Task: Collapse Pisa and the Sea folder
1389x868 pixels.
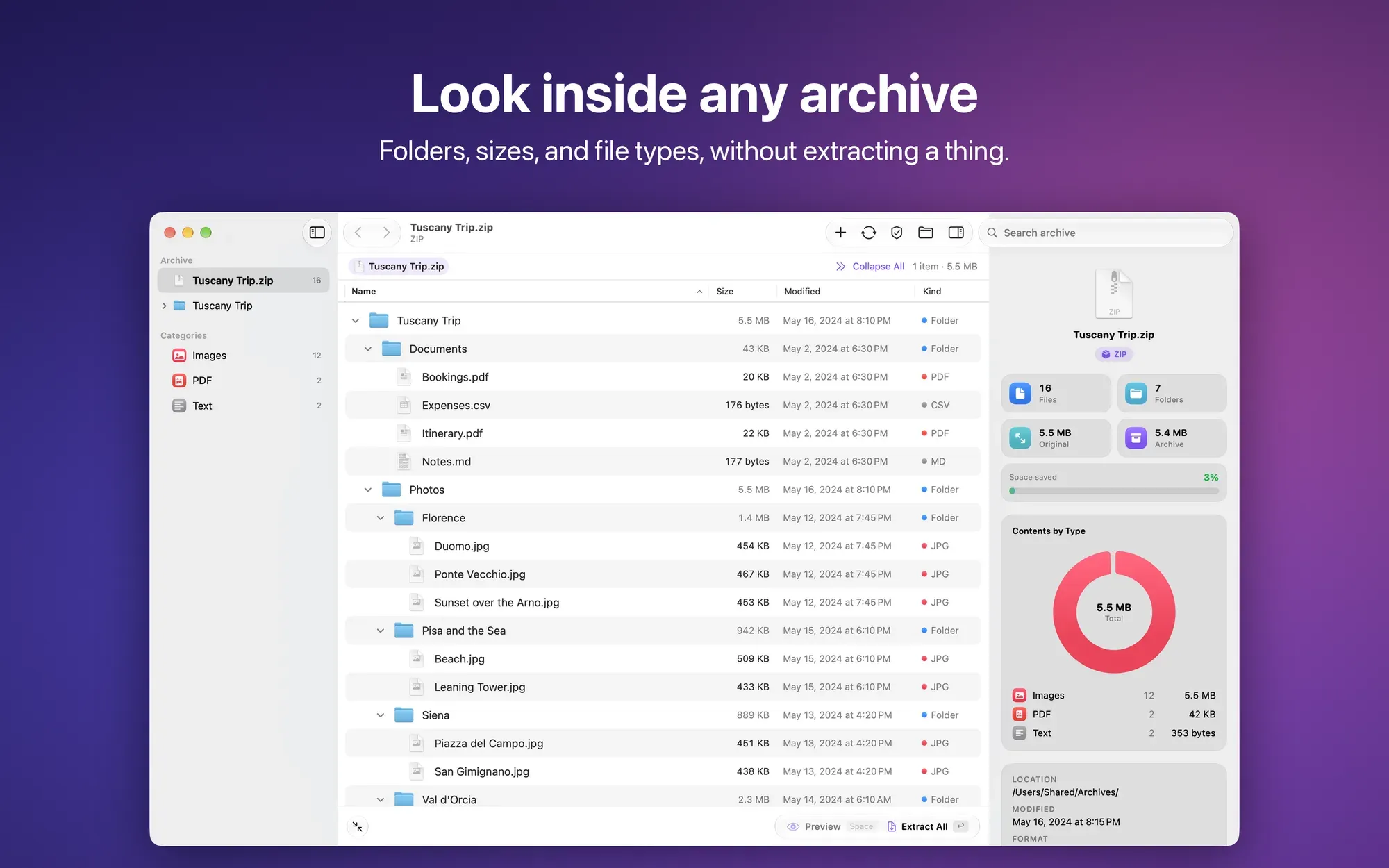Action: (381, 631)
